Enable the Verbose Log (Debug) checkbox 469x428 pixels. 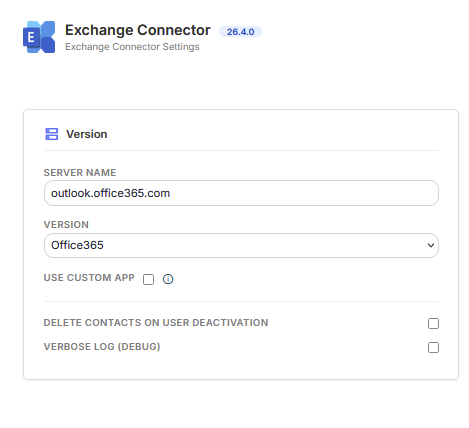pyautogui.click(x=433, y=347)
